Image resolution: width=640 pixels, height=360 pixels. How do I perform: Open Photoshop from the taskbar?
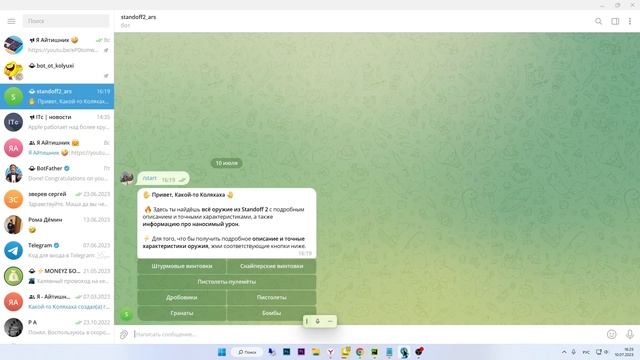click(287, 352)
